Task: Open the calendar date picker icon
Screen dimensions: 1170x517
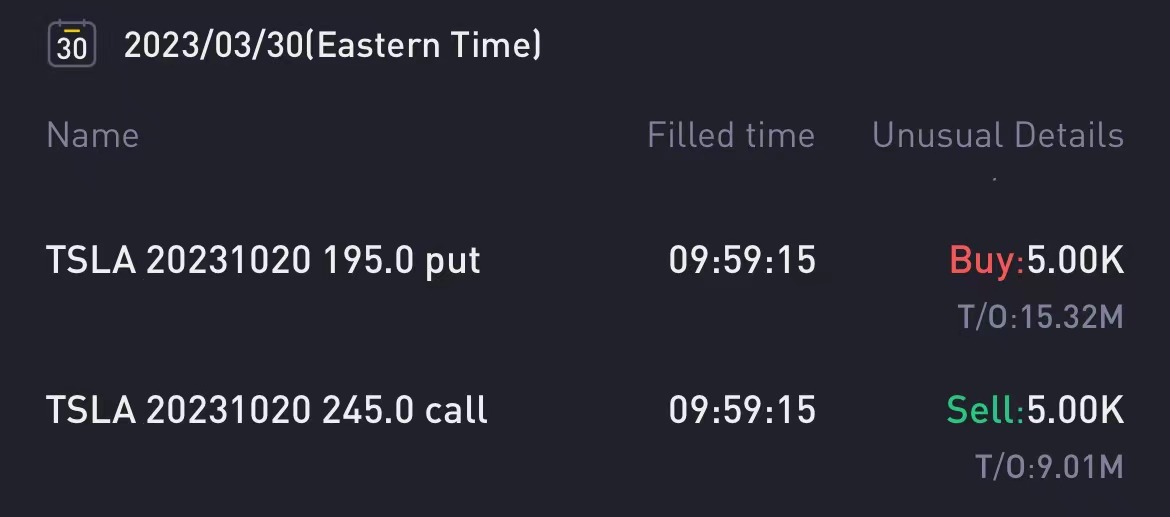Action: (x=72, y=44)
